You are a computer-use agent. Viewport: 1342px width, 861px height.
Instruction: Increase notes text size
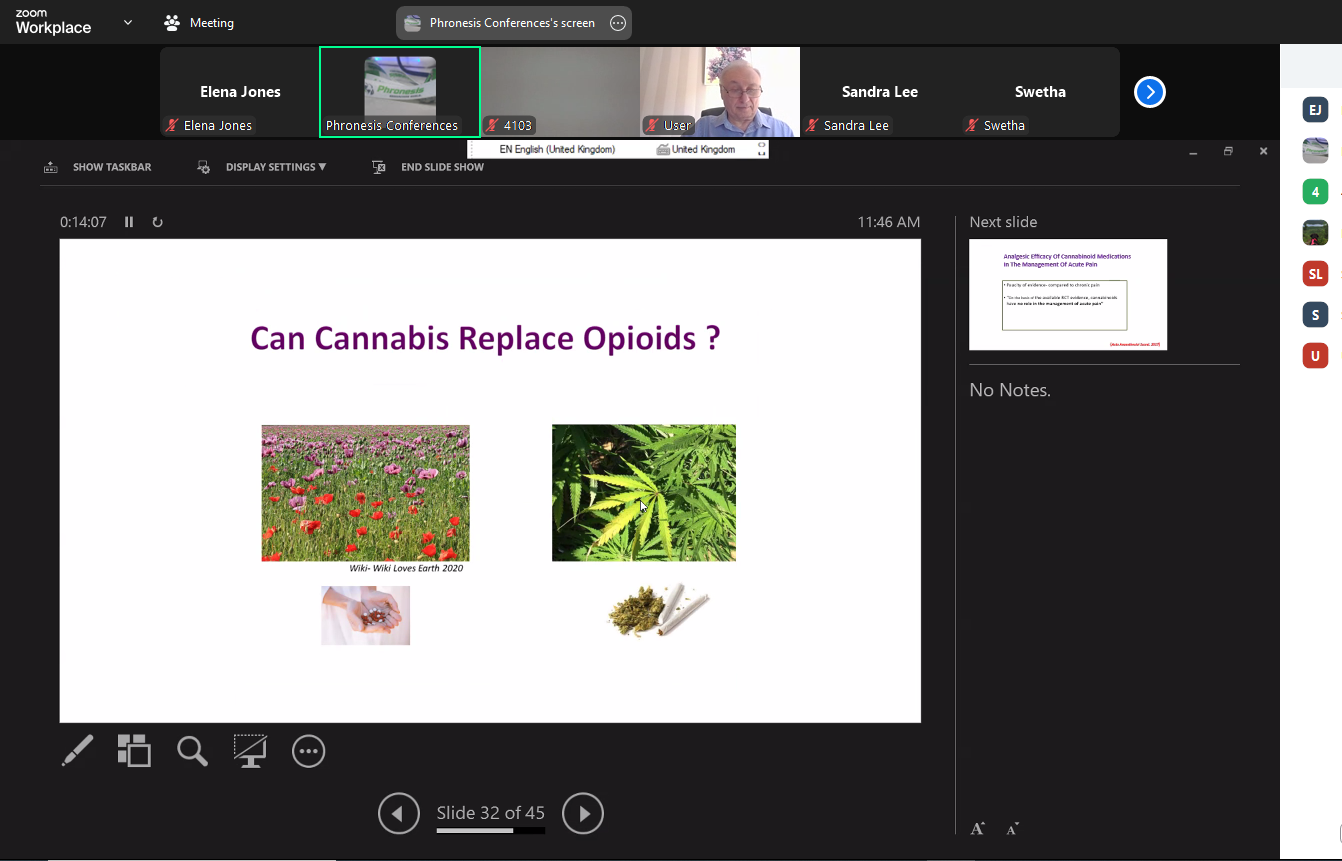click(978, 829)
